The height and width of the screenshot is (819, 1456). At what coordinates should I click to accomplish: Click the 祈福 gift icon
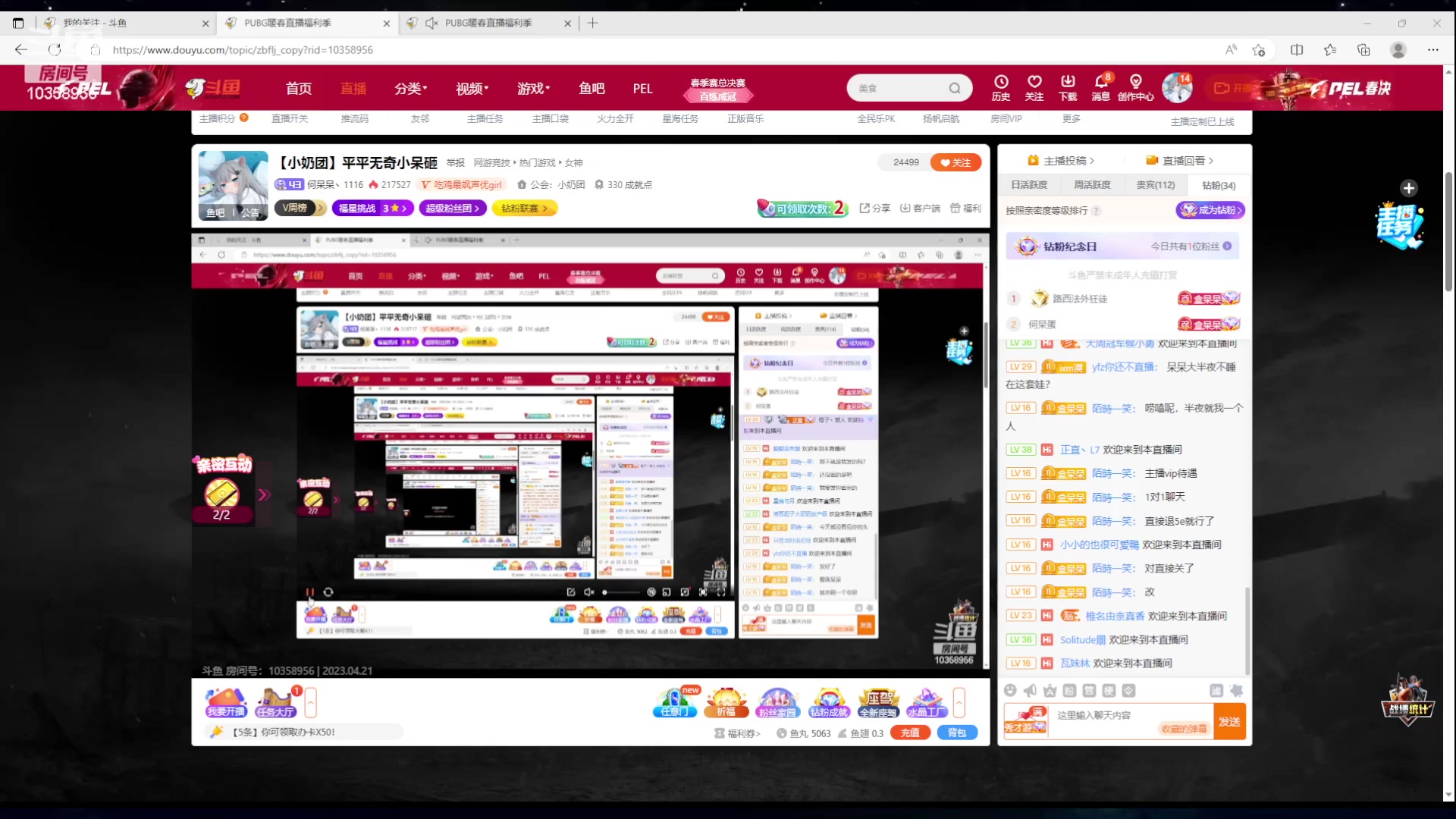[726, 702]
